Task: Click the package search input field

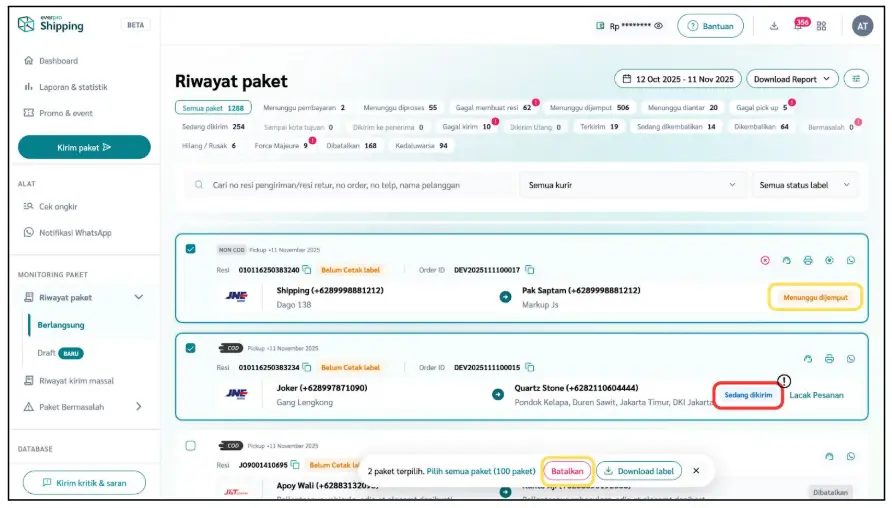Action: [x=350, y=185]
